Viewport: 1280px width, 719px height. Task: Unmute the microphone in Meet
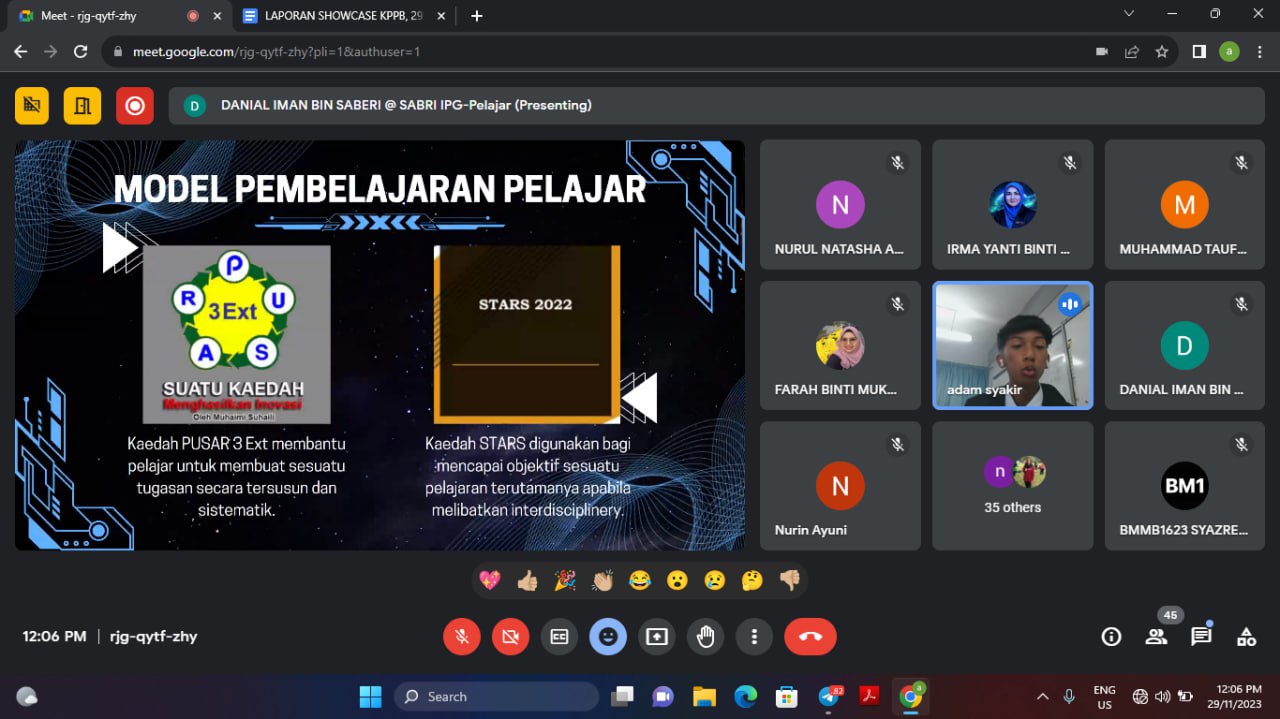462,637
